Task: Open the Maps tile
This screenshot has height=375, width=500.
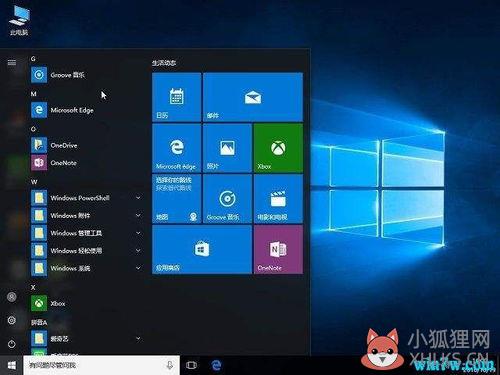Action: pos(177,199)
